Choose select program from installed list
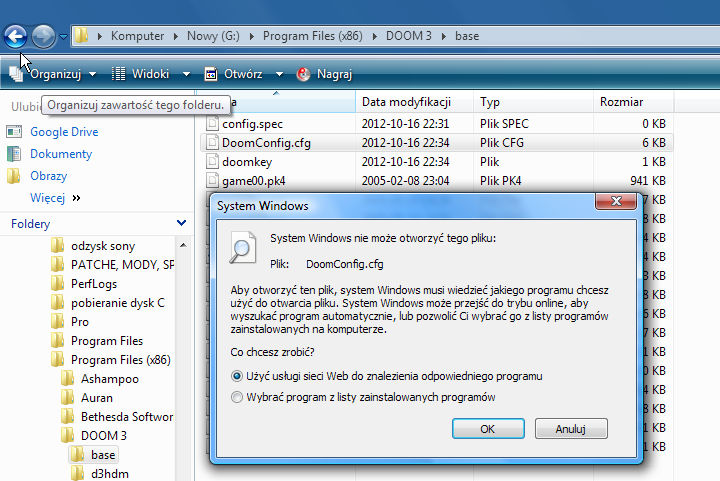Image resolution: width=720 pixels, height=481 pixels. [363, 397]
